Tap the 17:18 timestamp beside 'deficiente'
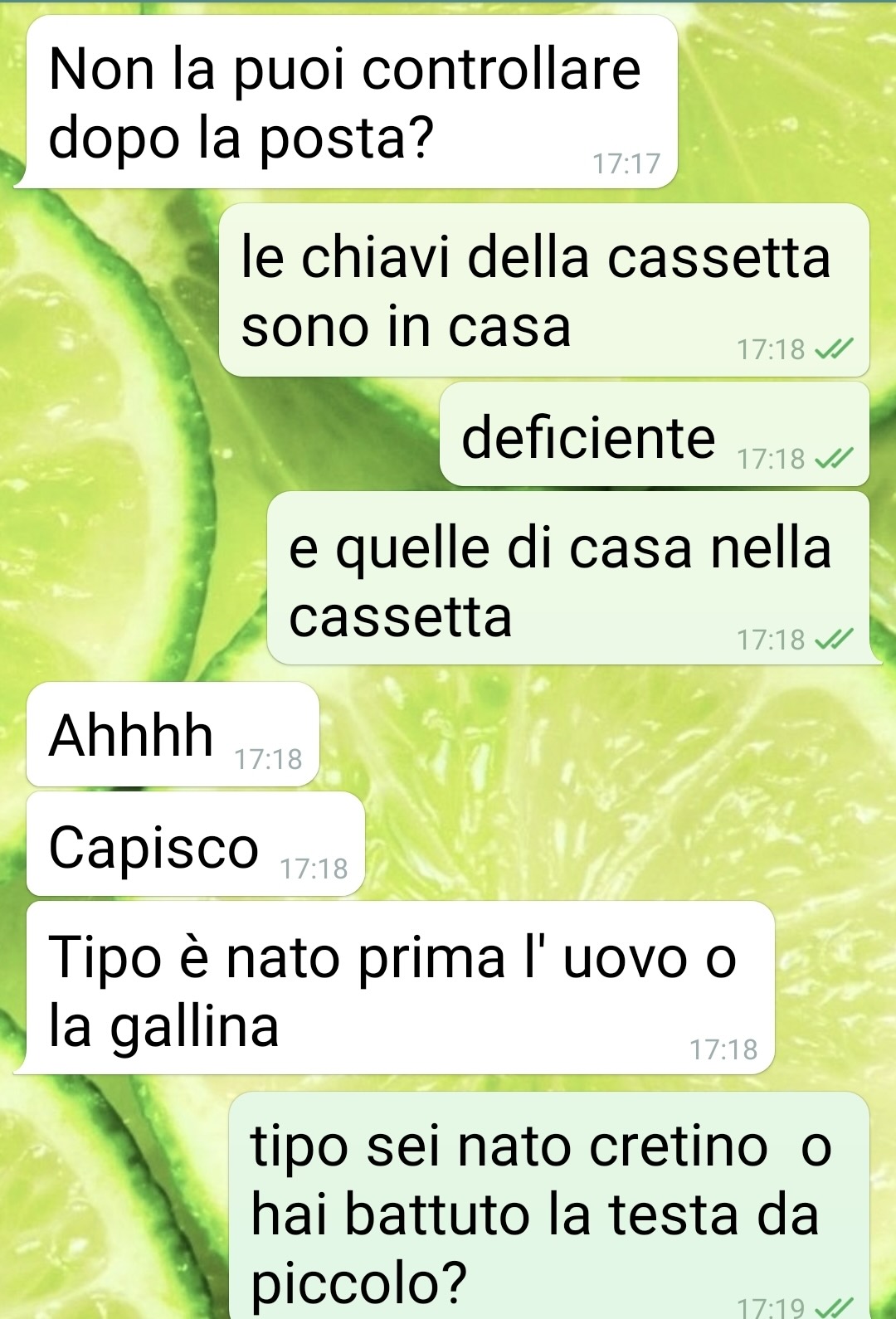Screen dimensions: 896x1319 click(x=771, y=459)
